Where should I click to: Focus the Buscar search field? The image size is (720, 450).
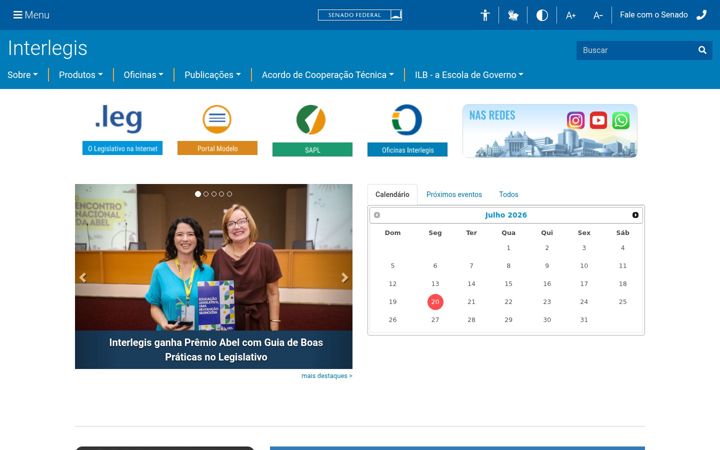coord(636,50)
